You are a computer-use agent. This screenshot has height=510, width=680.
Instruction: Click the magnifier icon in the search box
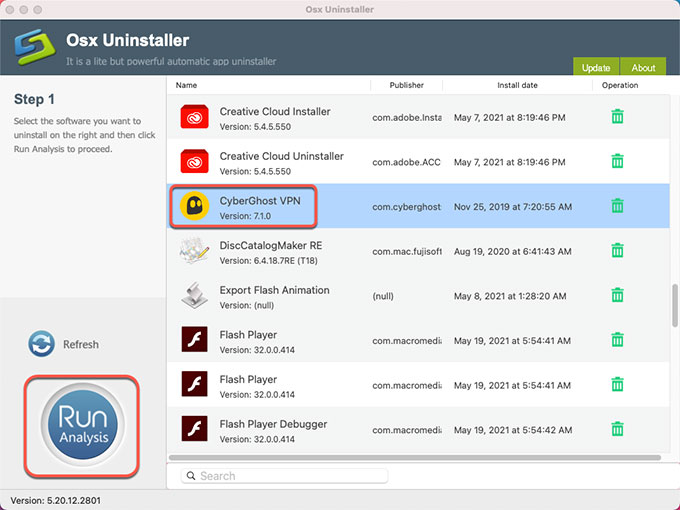[x=191, y=476]
